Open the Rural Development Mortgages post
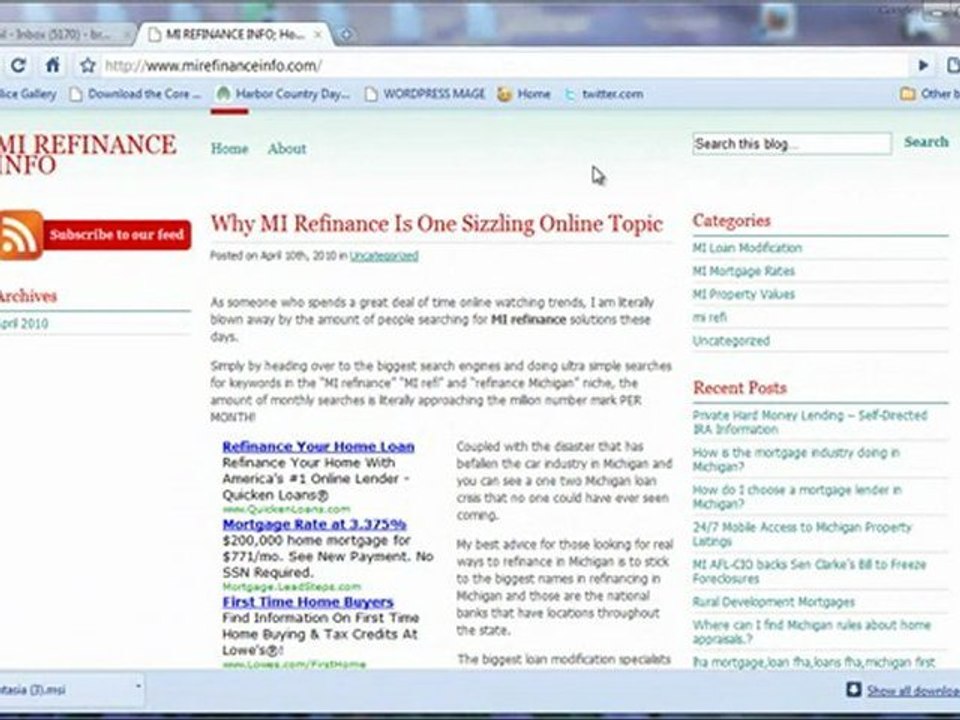Image resolution: width=960 pixels, height=720 pixels. pos(773,602)
